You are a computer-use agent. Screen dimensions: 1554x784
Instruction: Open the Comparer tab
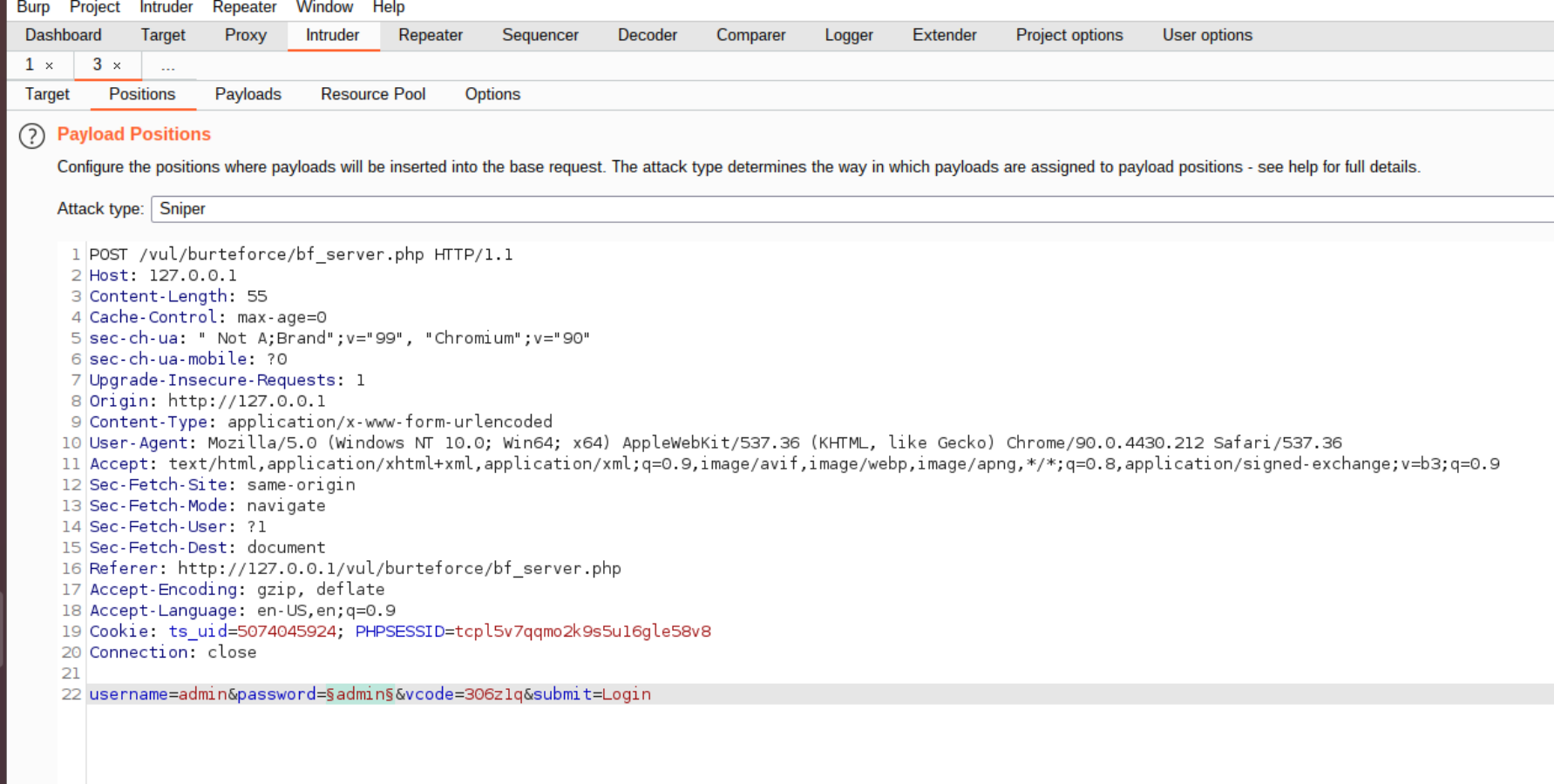coord(751,35)
